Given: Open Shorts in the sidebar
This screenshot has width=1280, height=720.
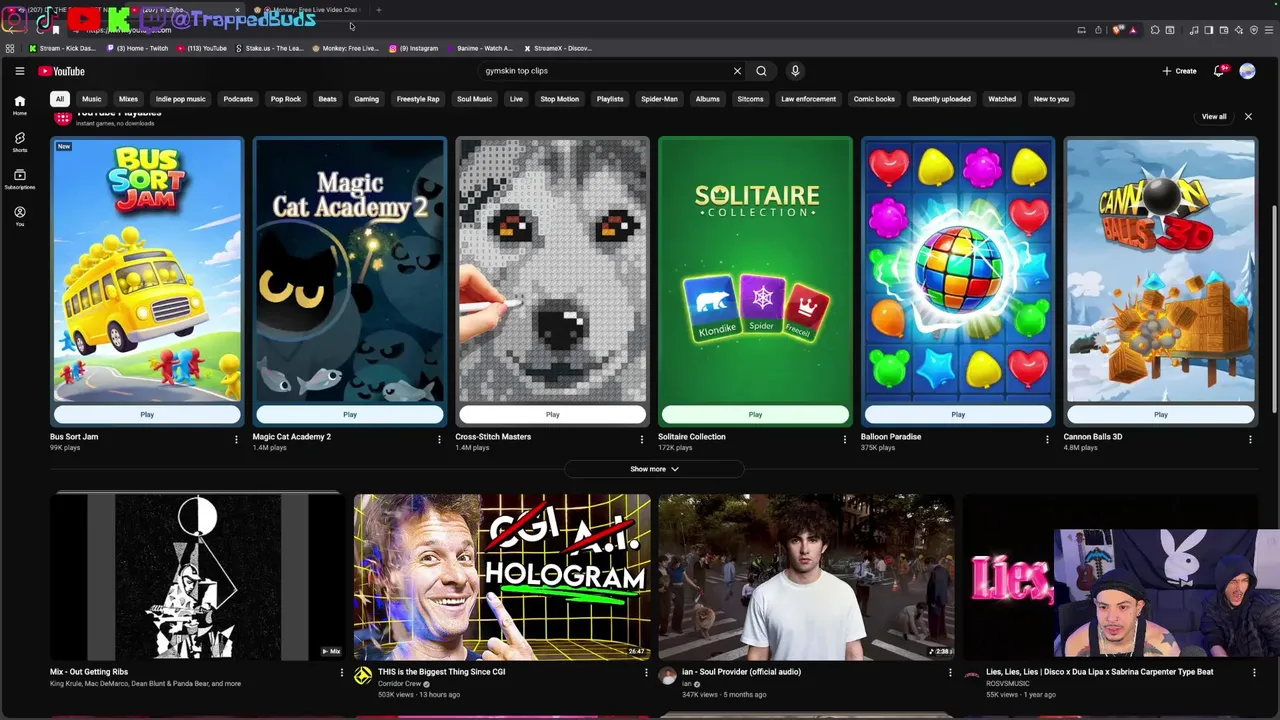Looking at the screenshot, I should pyautogui.click(x=19, y=142).
